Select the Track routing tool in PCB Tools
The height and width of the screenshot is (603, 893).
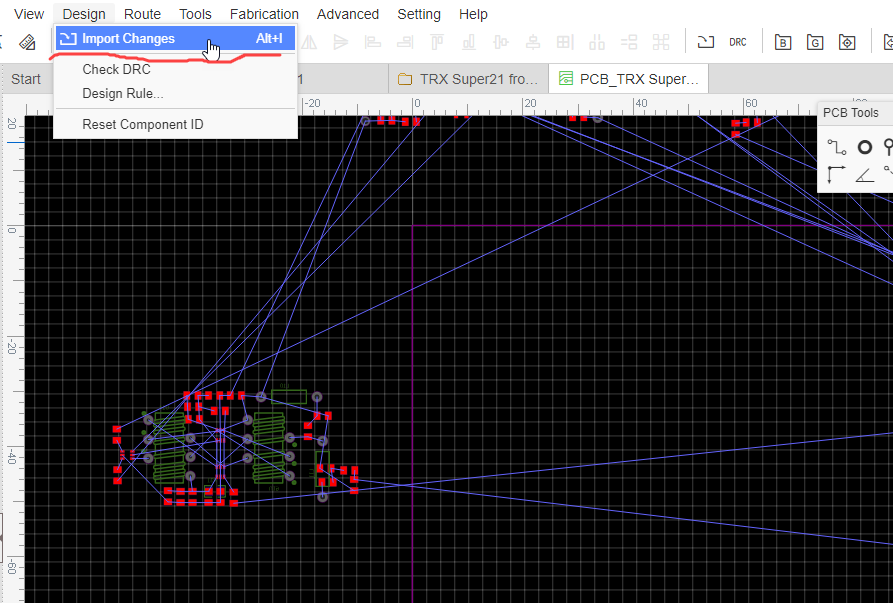837,147
